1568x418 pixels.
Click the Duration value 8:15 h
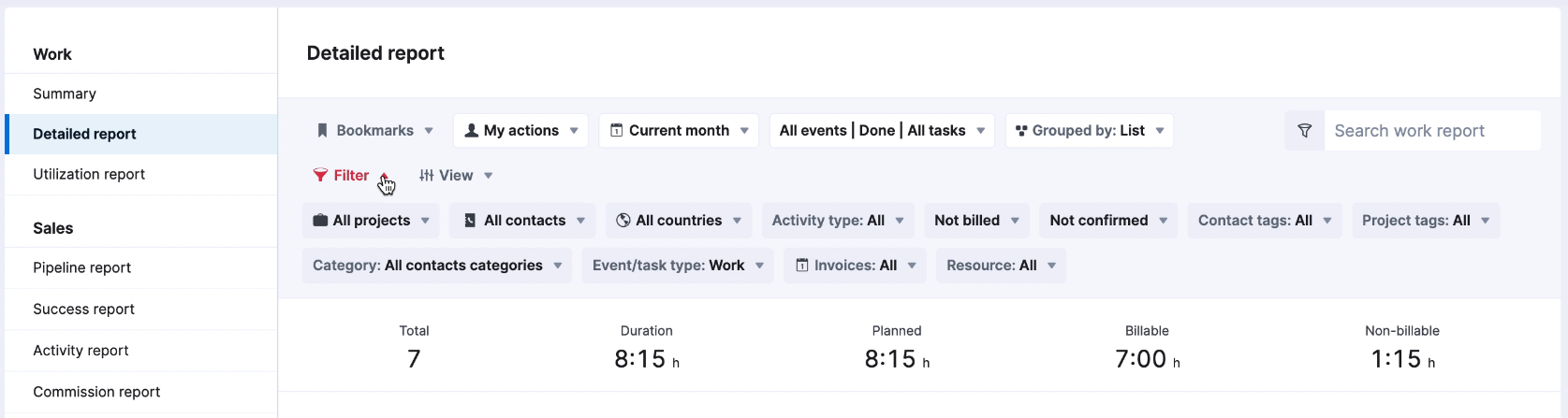tap(647, 359)
